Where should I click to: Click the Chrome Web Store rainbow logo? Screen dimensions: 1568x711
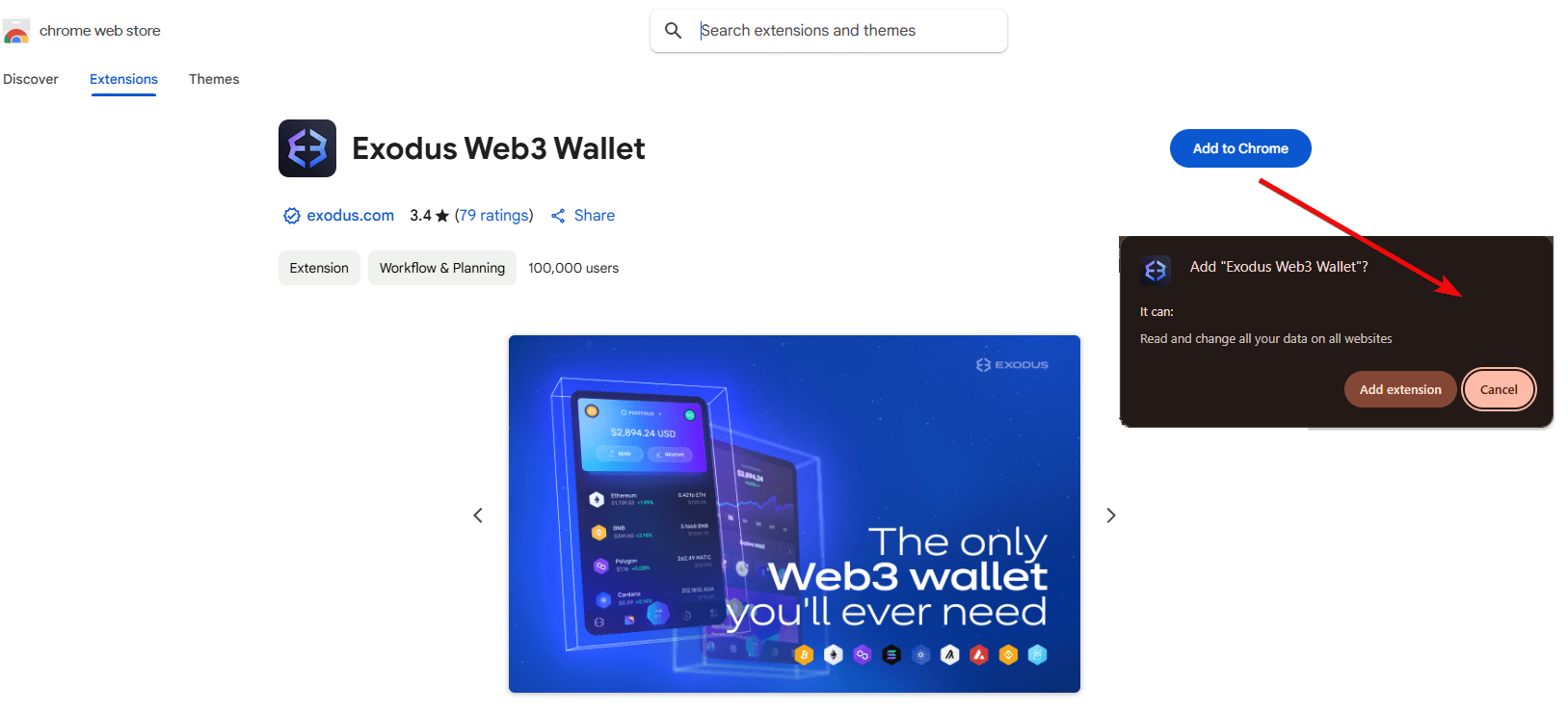coord(16,32)
